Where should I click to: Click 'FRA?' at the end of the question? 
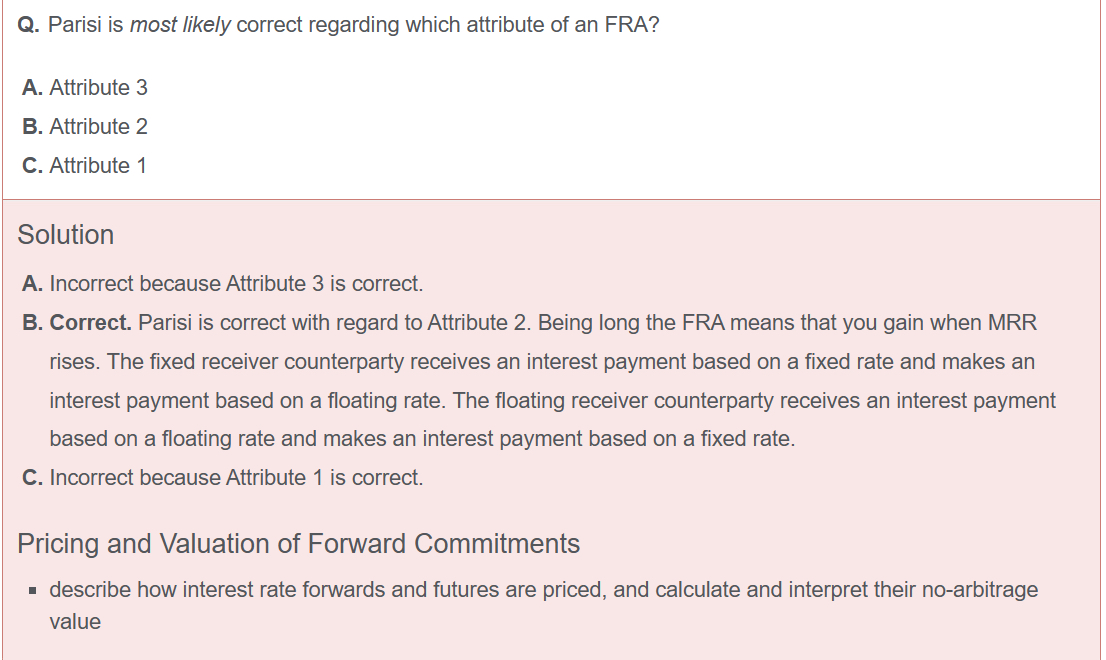tap(634, 25)
